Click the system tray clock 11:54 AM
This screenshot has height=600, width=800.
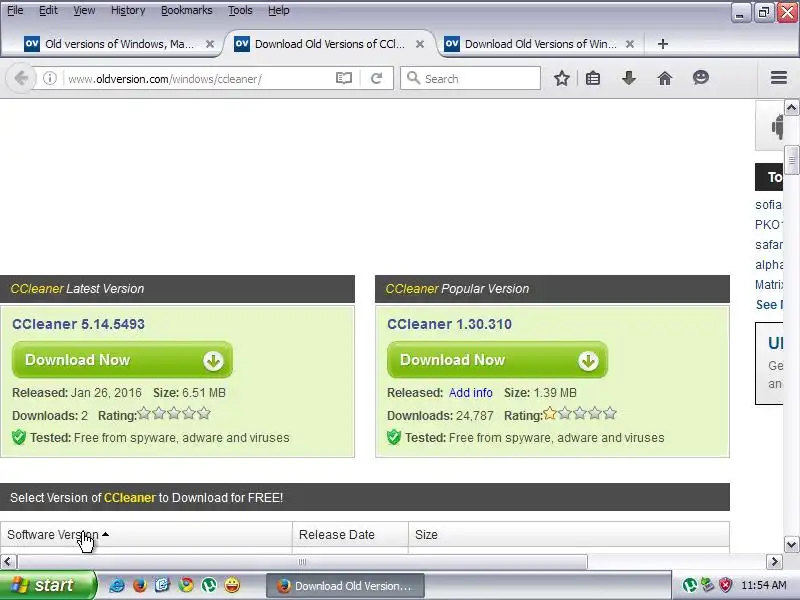(763, 585)
